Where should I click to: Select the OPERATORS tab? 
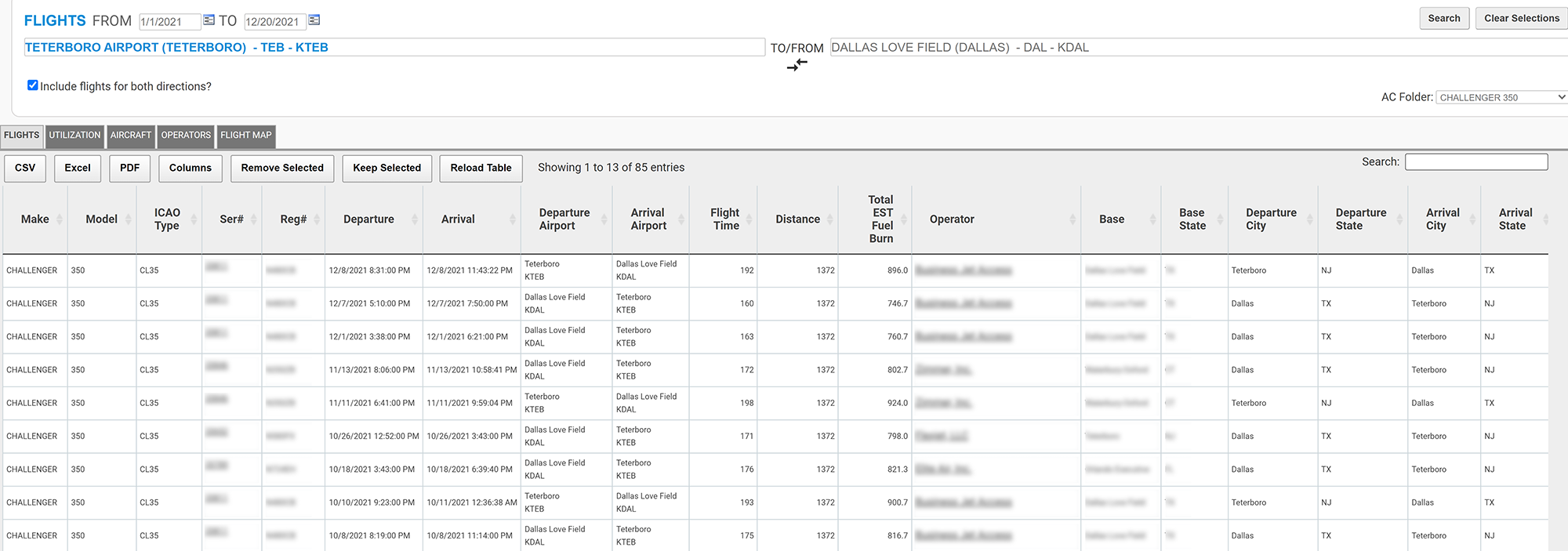point(186,136)
